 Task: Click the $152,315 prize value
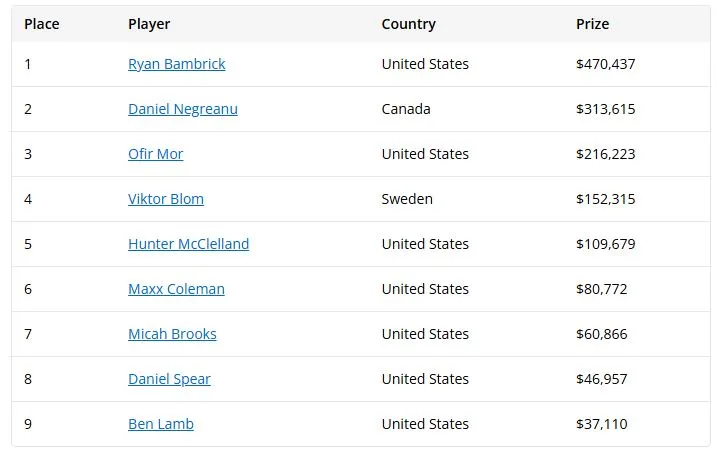click(606, 199)
